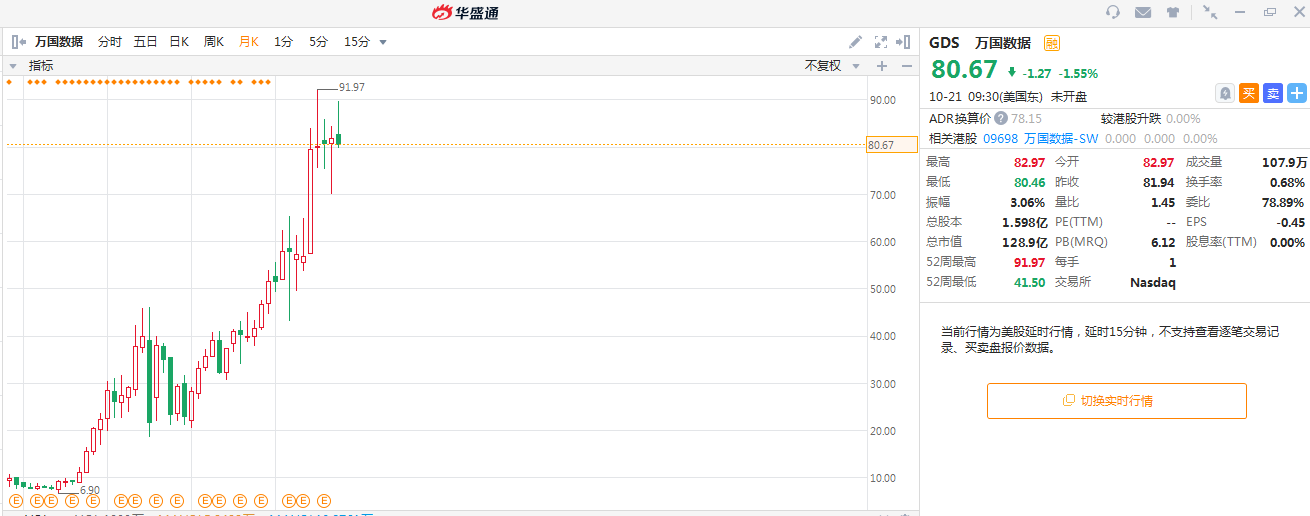This screenshot has width=1310, height=516.
Task: Click the 80.67 current price tag on axis
Action: [892, 146]
